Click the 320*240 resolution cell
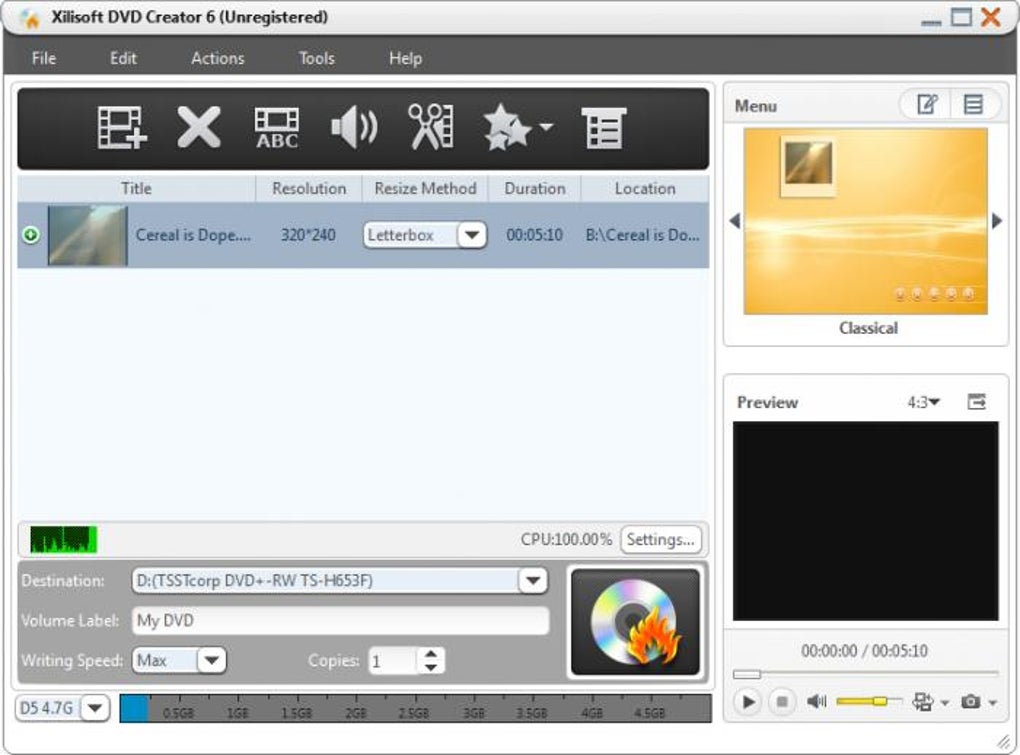Viewport: 1020px width, 755px height. point(308,235)
